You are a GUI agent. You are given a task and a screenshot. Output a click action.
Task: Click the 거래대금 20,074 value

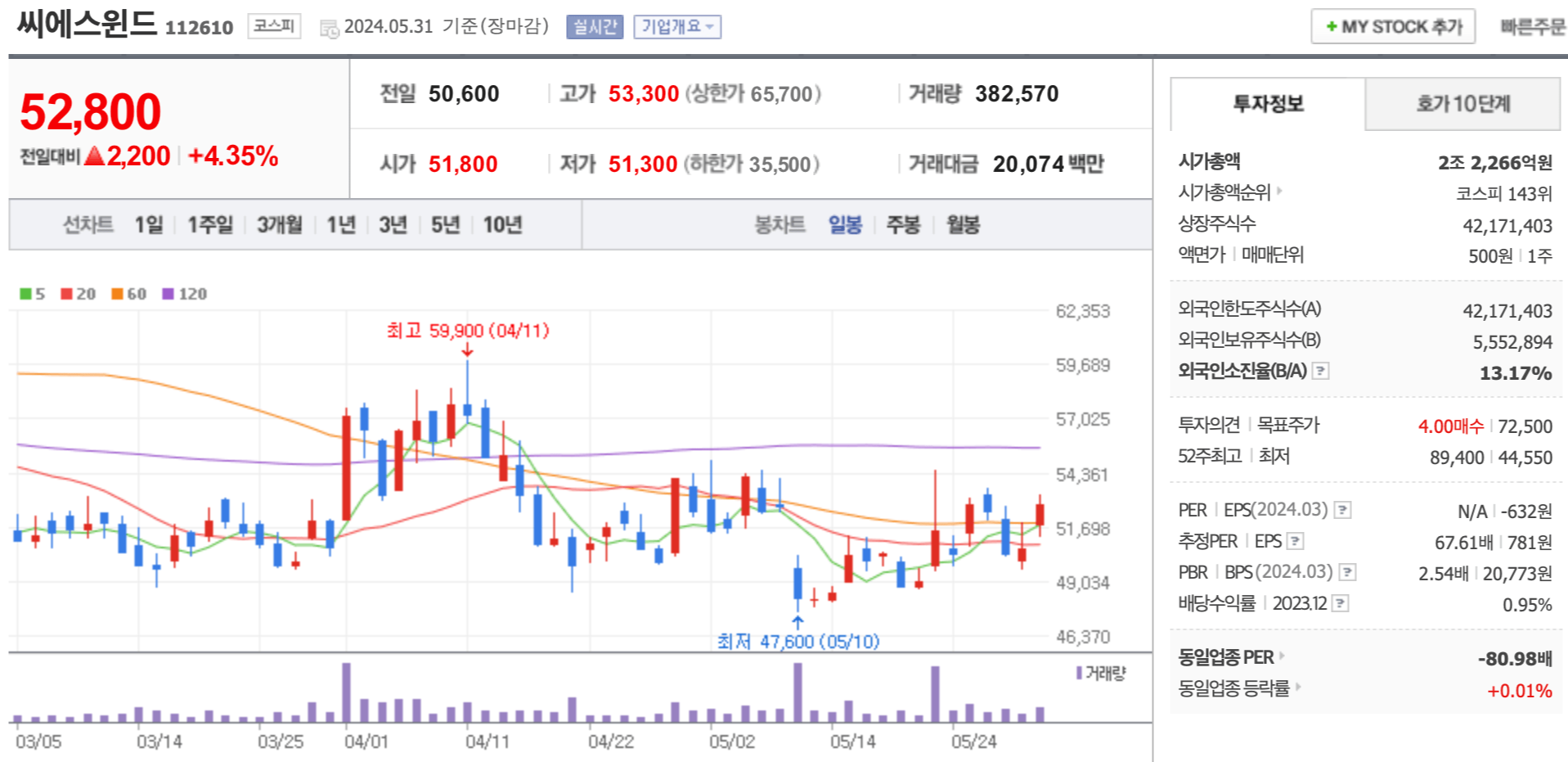[1028, 165]
